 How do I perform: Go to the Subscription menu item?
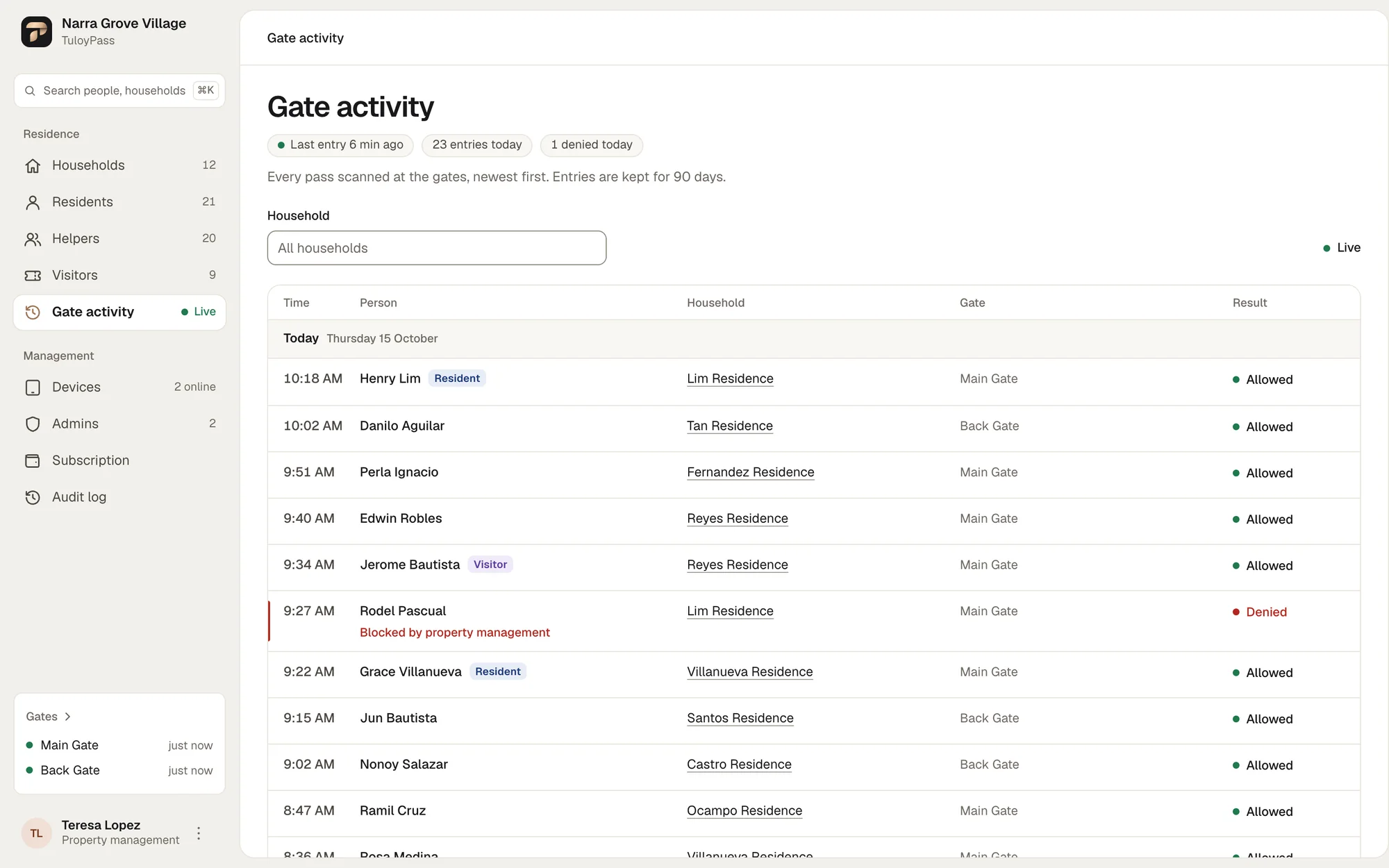coord(119,461)
